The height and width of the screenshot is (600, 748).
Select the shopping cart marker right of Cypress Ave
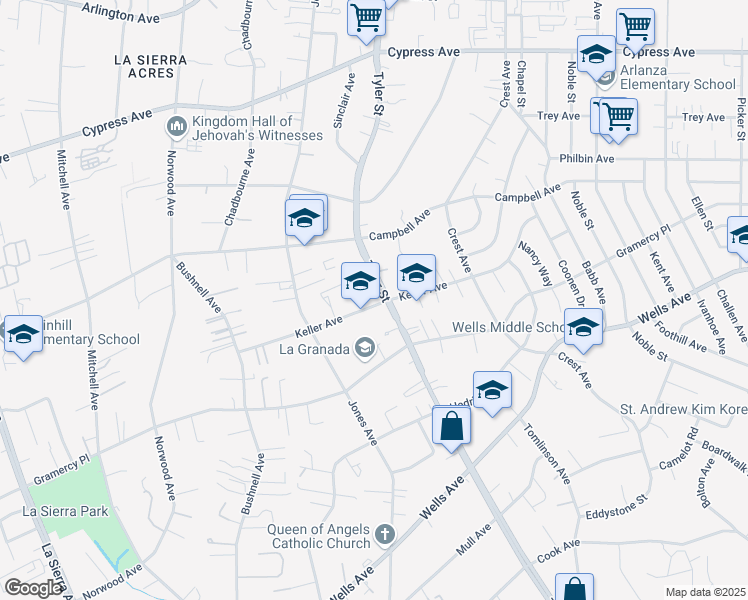pos(635,27)
